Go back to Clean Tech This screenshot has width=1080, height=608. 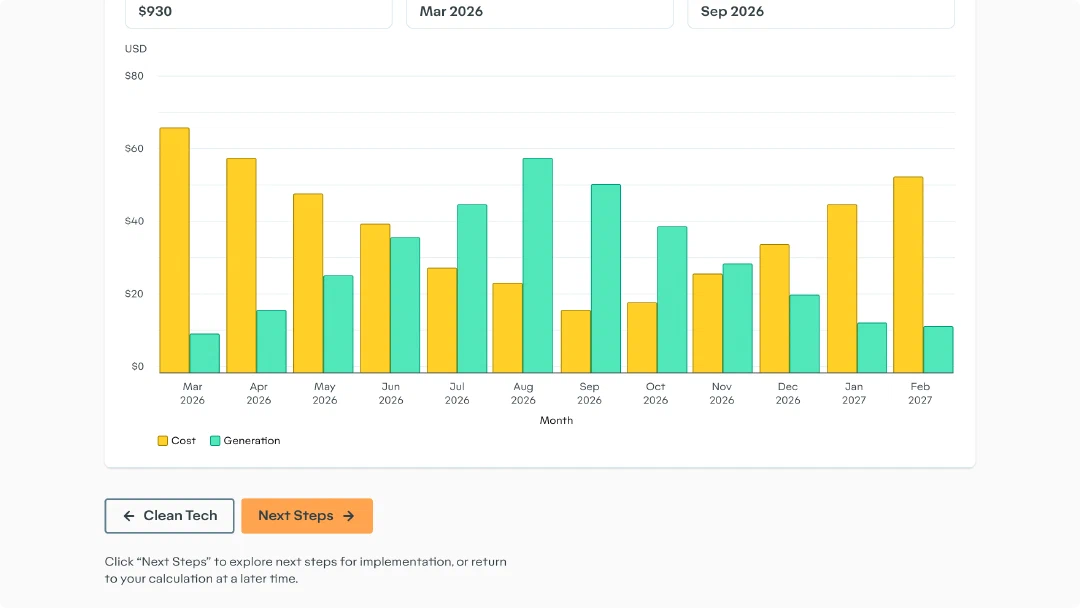point(169,516)
